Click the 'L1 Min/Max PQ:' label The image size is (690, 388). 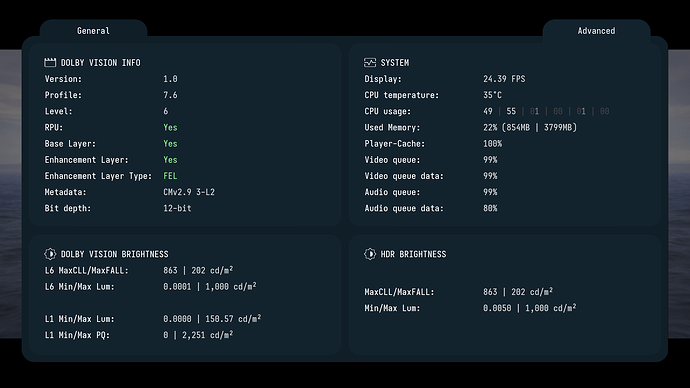[x=77, y=335]
